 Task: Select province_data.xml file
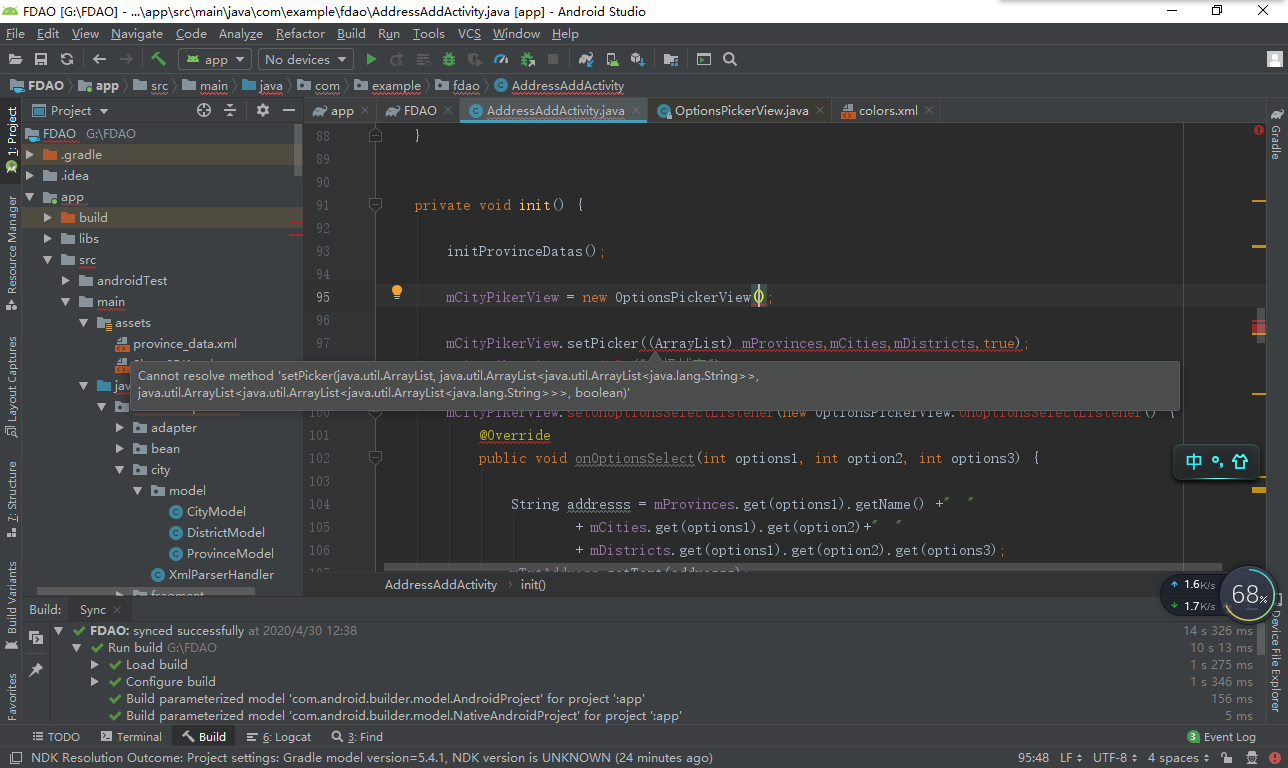pos(185,343)
